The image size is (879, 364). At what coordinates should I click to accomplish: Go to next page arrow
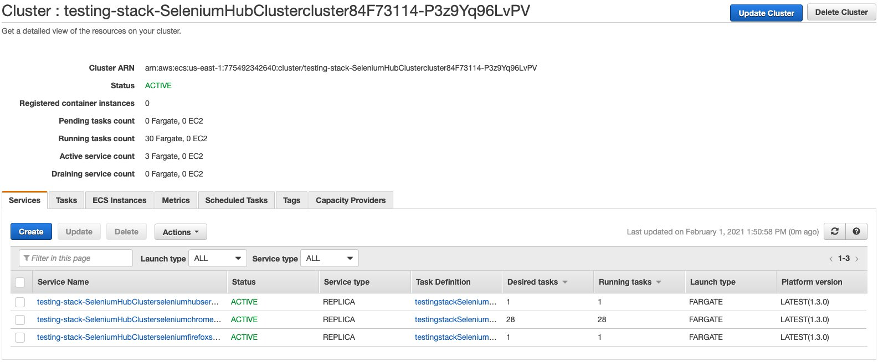pos(857,259)
